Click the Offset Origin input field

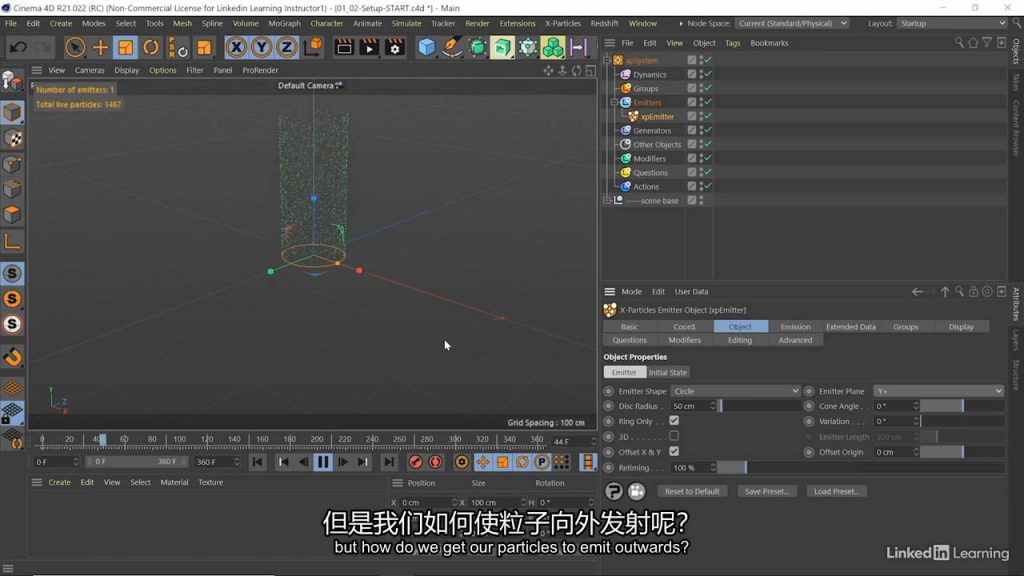[x=893, y=452]
